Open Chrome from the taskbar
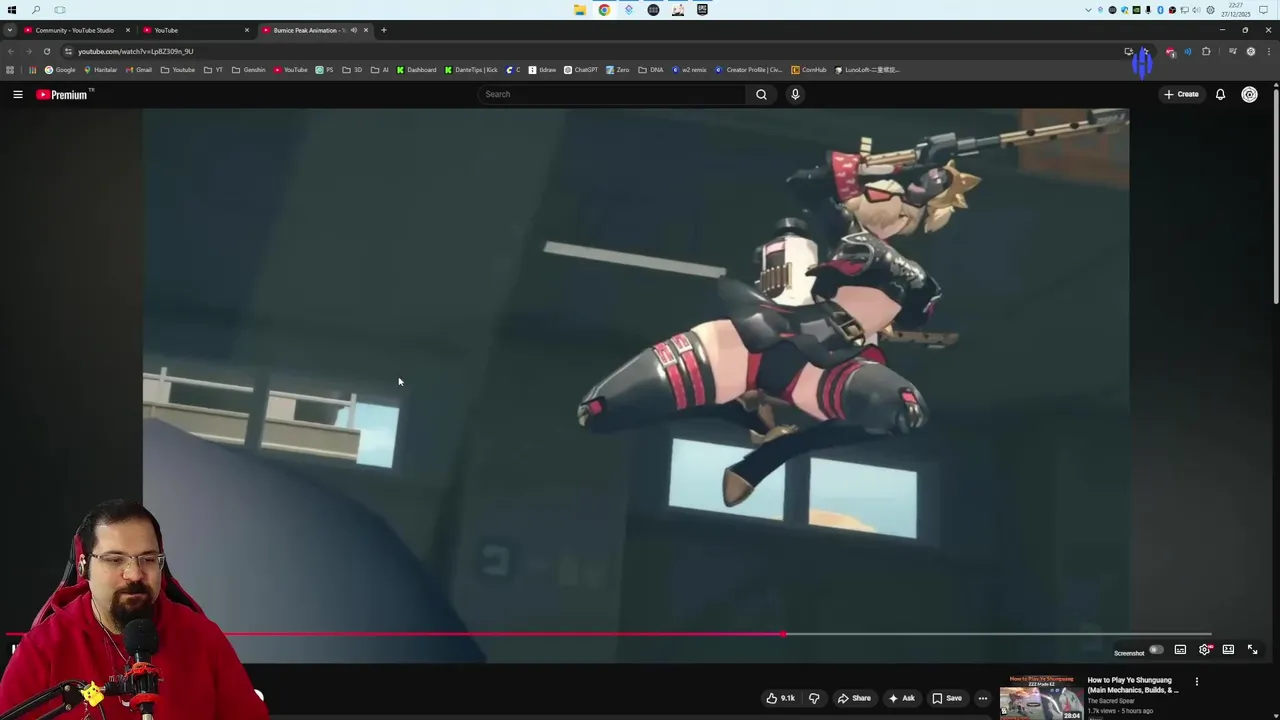The image size is (1280, 720). (604, 10)
